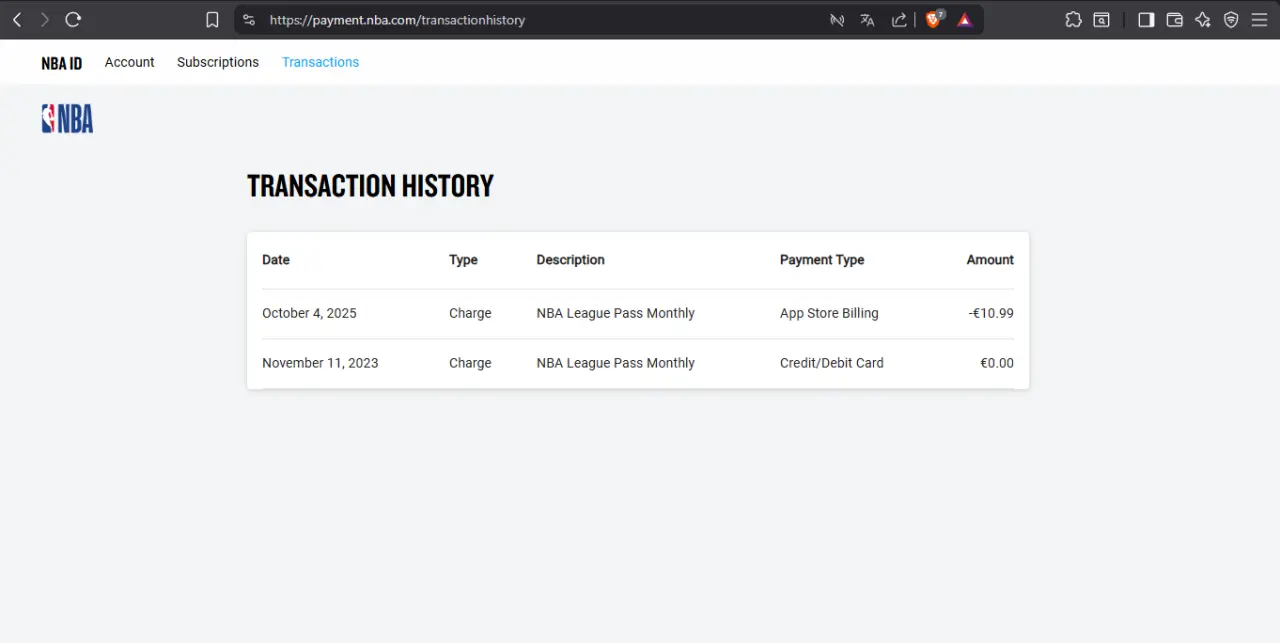This screenshot has width=1280, height=643.
Task: Open the Brave Wallet icon
Action: pyautogui.click(x=1175, y=20)
